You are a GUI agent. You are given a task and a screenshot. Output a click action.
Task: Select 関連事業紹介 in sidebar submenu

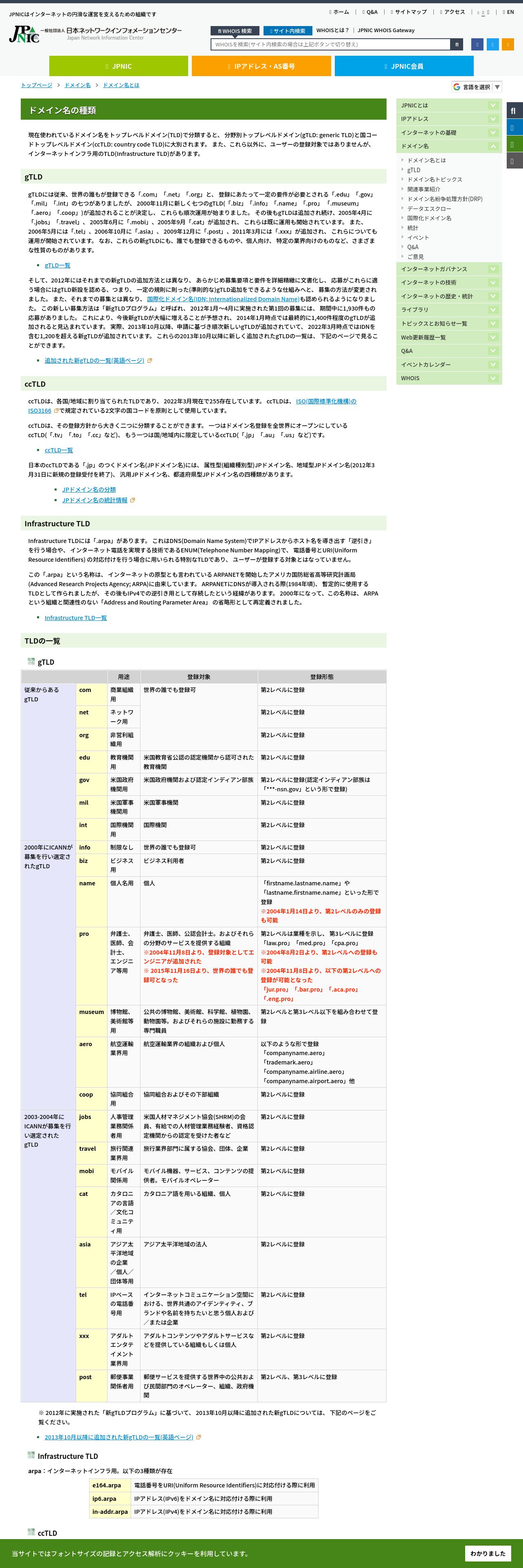click(424, 189)
